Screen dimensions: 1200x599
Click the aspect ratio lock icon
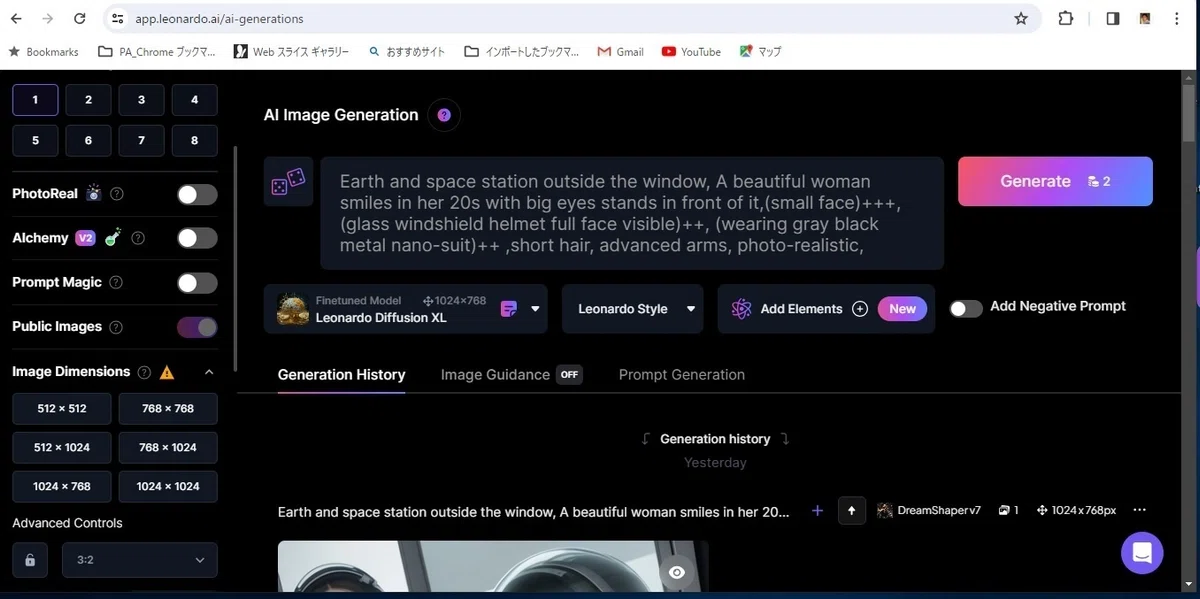coord(30,560)
